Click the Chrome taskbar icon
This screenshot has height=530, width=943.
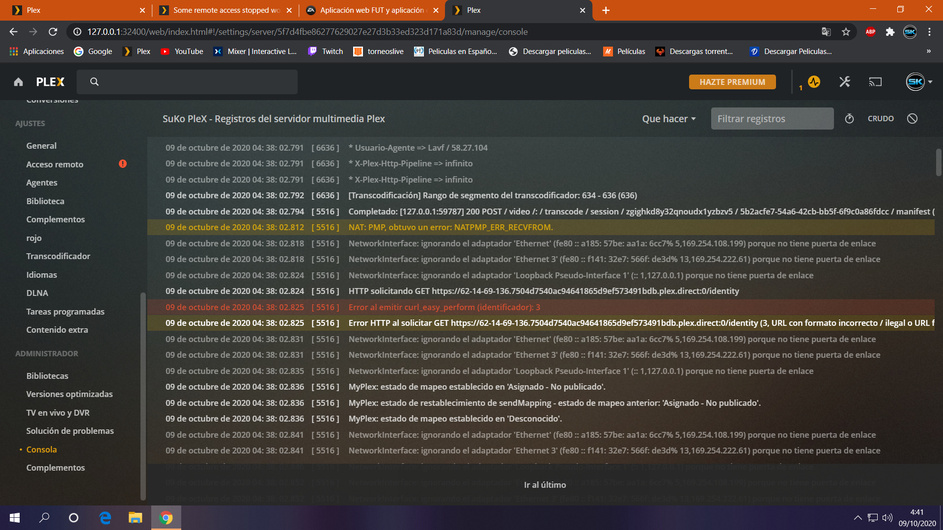pyautogui.click(x=166, y=517)
